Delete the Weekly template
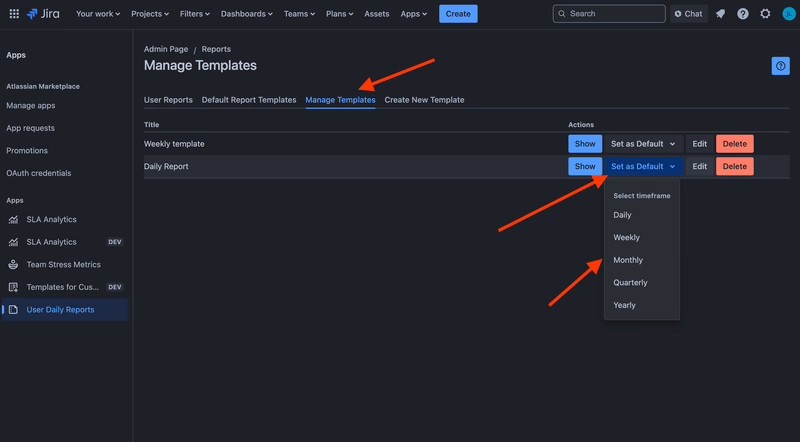Screen dimensions: 800x442 pyautogui.click(x=735, y=144)
